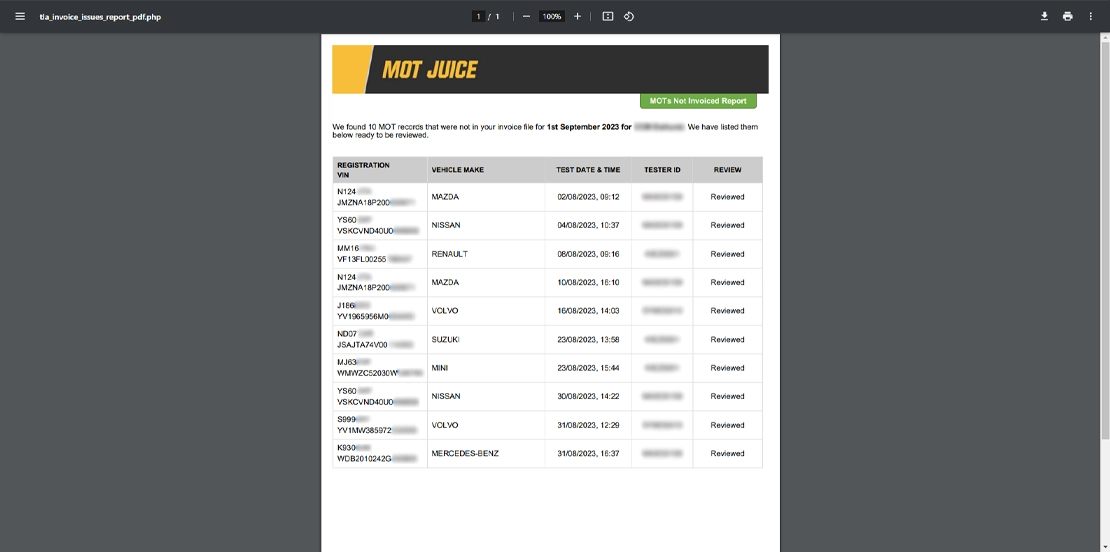Click the tla_invoice_issues_report_pdf.php title
Screen dimensions: 1110x552
[x=100, y=16]
